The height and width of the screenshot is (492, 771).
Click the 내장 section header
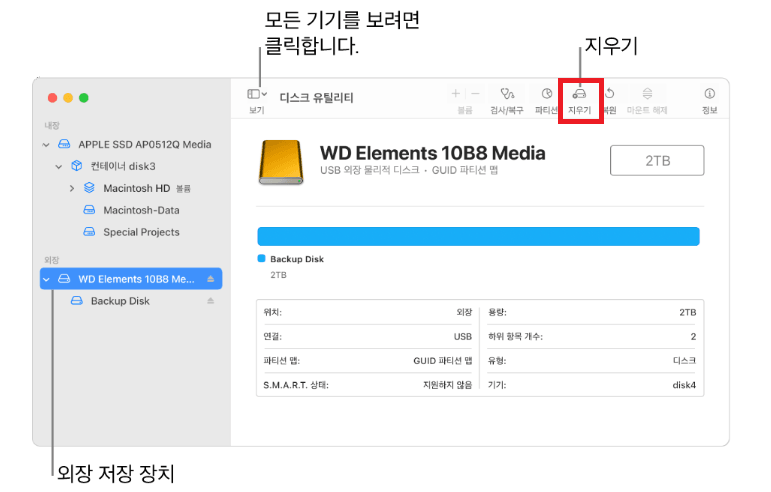(x=52, y=125)
